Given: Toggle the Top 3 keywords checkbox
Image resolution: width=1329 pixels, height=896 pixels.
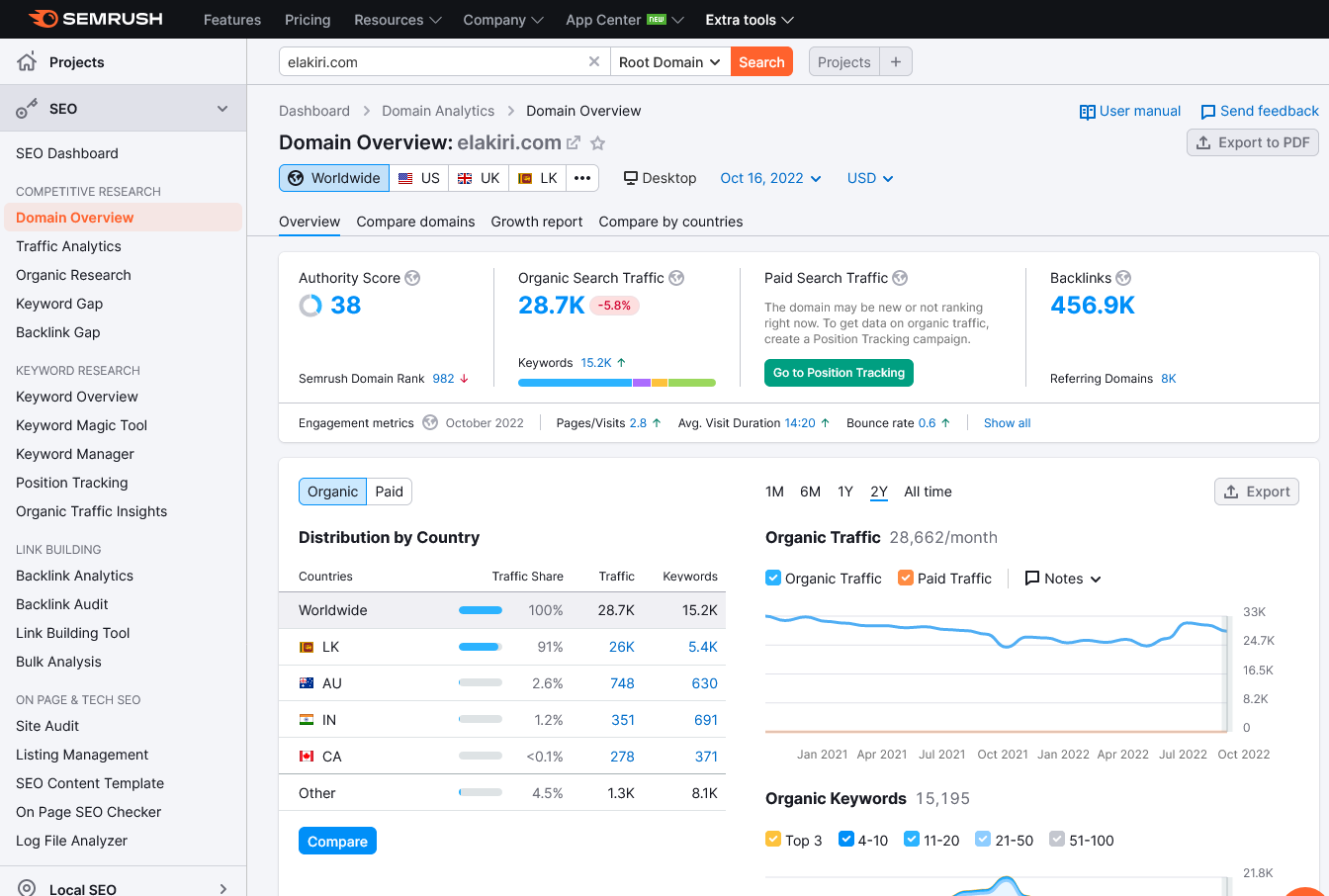Looking at the screenshot, I should (773, 839).
